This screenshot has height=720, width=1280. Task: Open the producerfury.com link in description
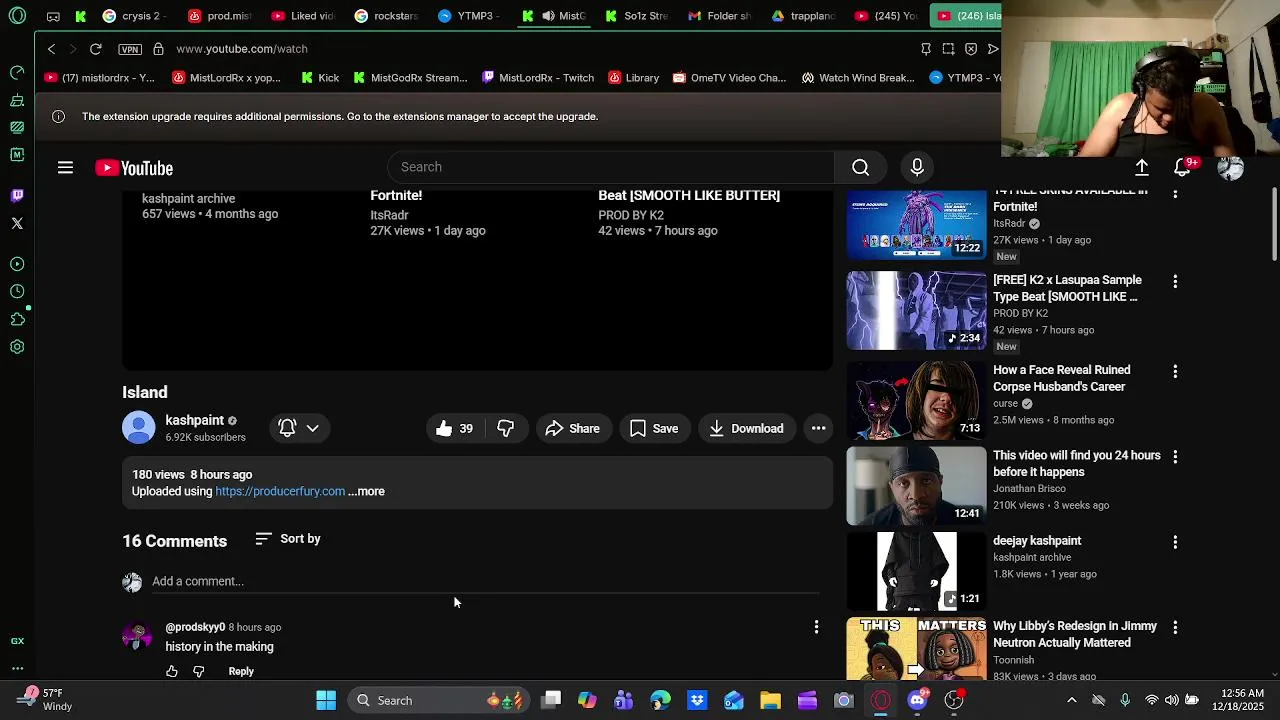(x=280, y=491)
